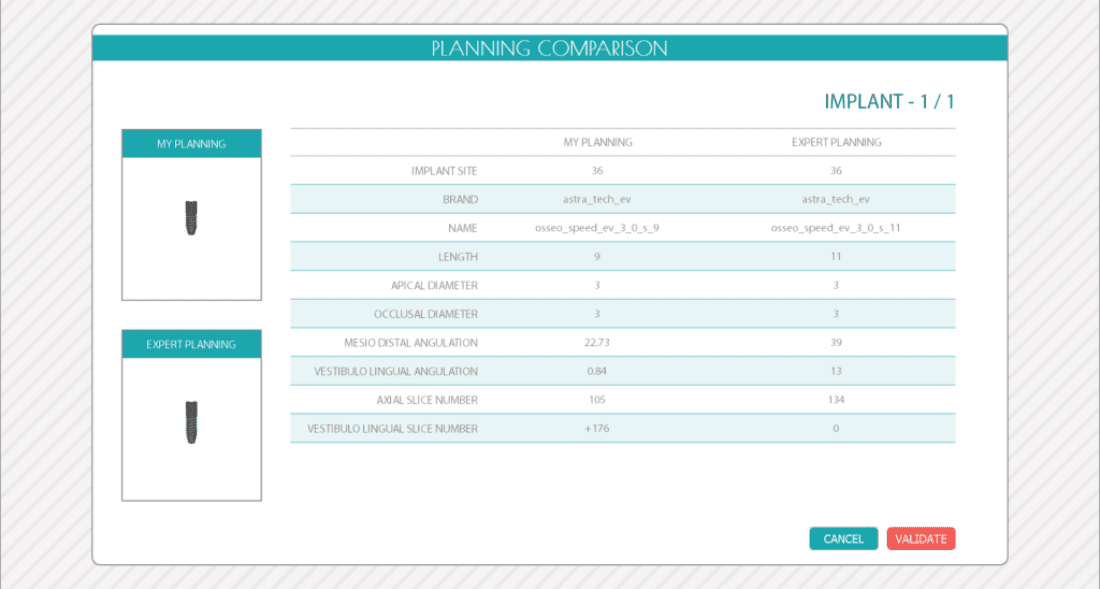The width and height of the screenshot is (1100, 589).
Task: Click the Mesio Distal Angulation label
Action: (x=410, y=343)
